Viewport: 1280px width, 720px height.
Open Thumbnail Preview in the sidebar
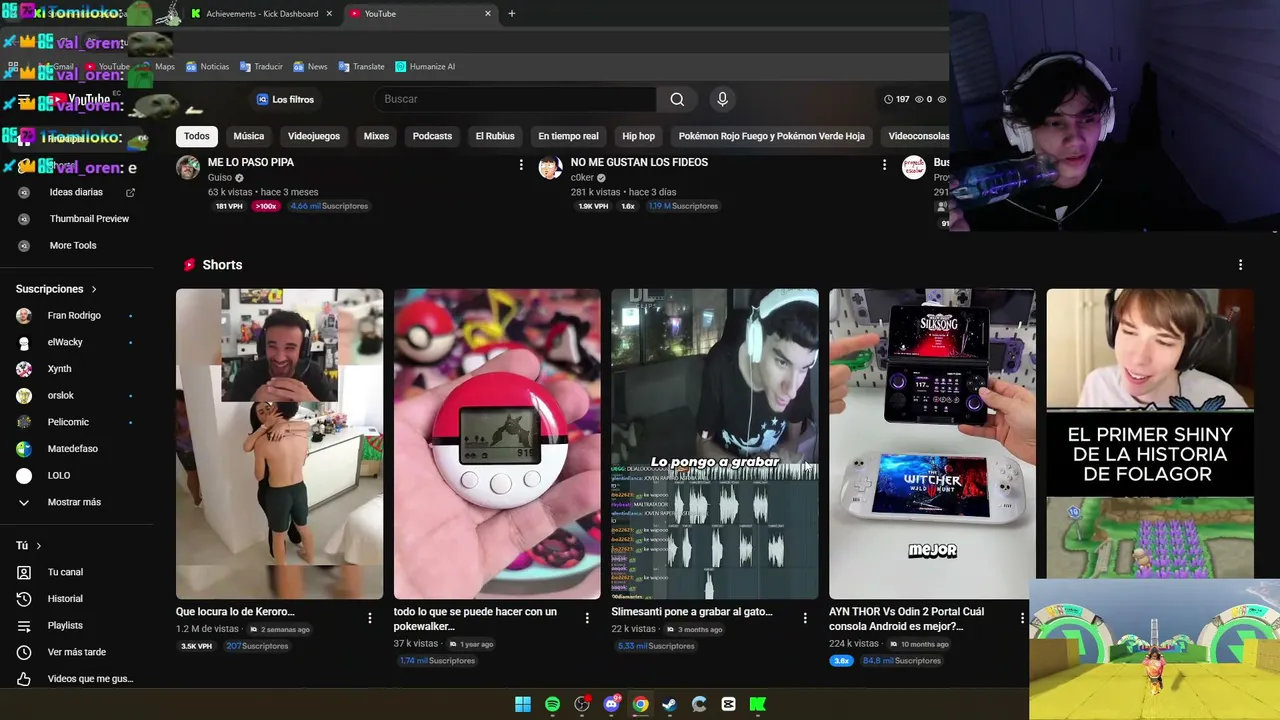[89, 219]
